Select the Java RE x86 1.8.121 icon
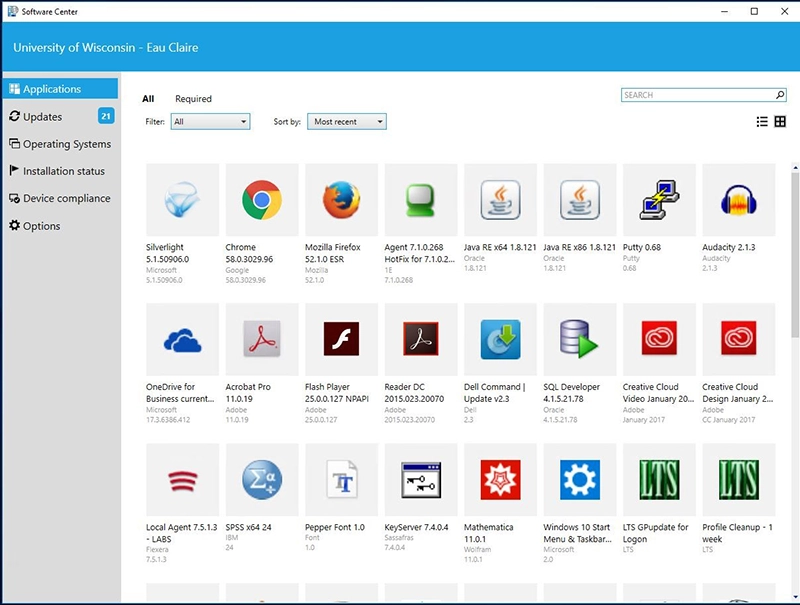Image resolution: width=800 pixels, height=605 pixels. tap(580, 199)
